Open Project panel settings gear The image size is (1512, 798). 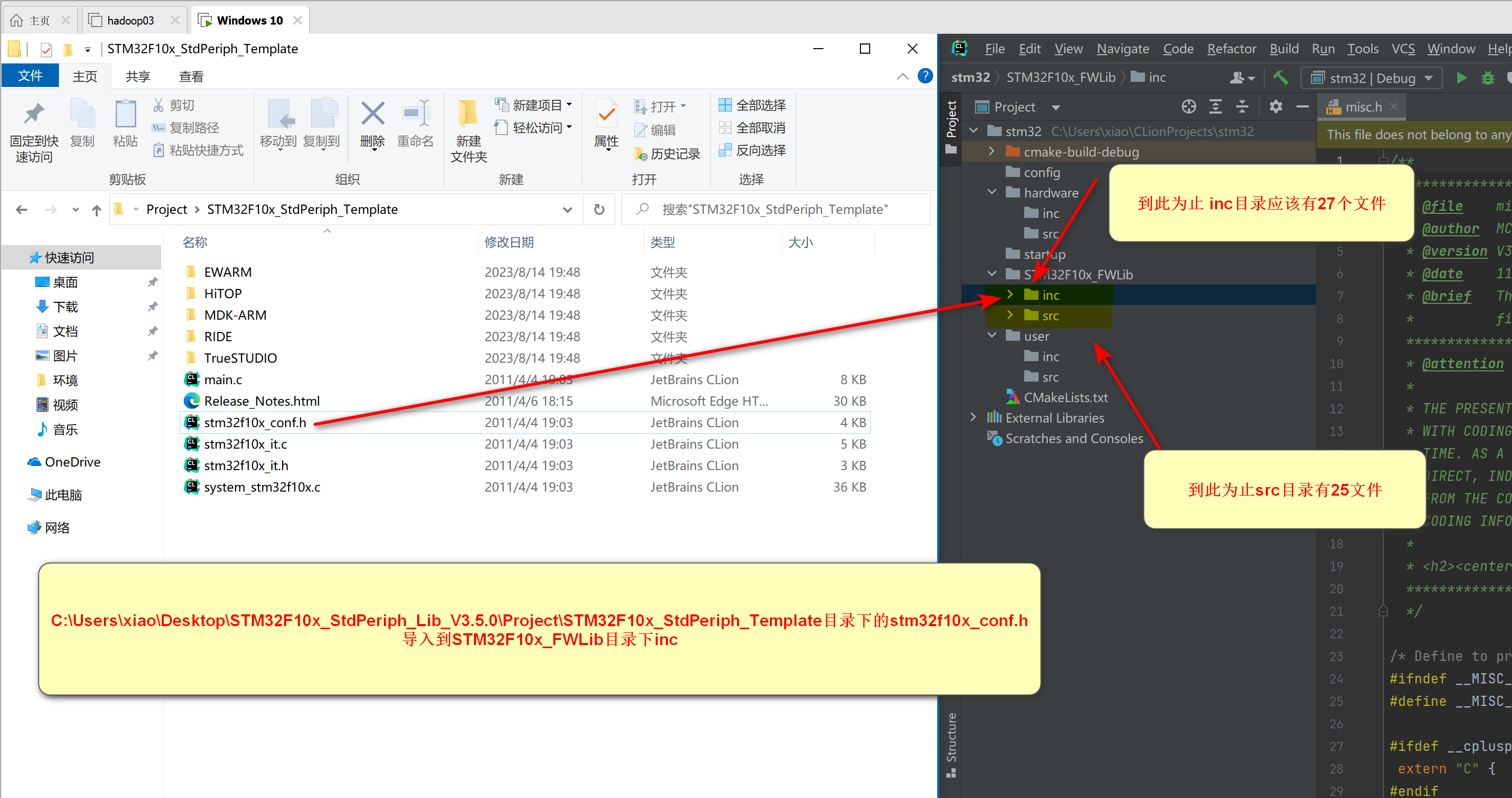(1276, 107)
